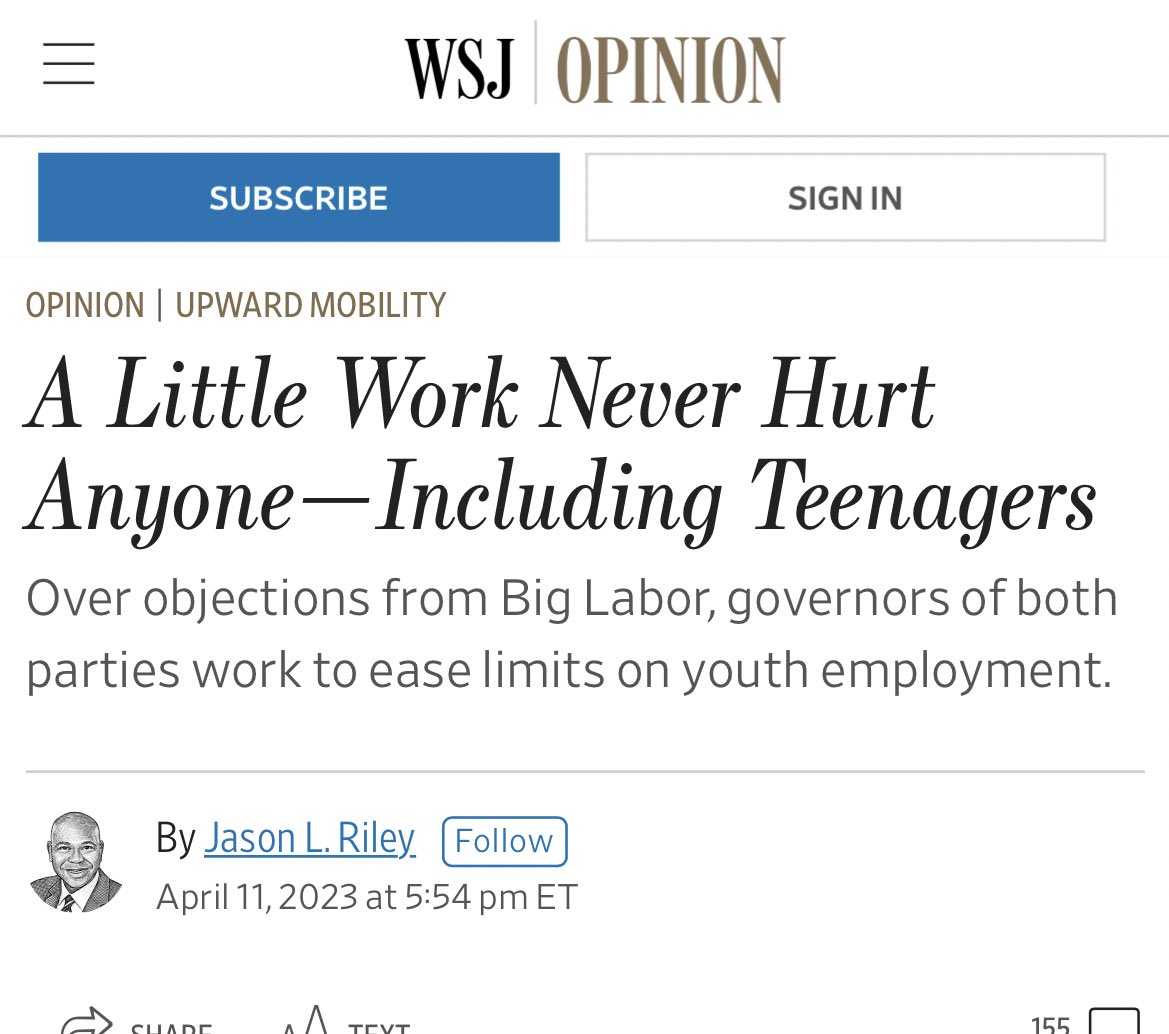The width and height of the screenshot is (1169, 1034).
Task: Open the comments bubble icon
Action: click(x=1115, y=1021)
